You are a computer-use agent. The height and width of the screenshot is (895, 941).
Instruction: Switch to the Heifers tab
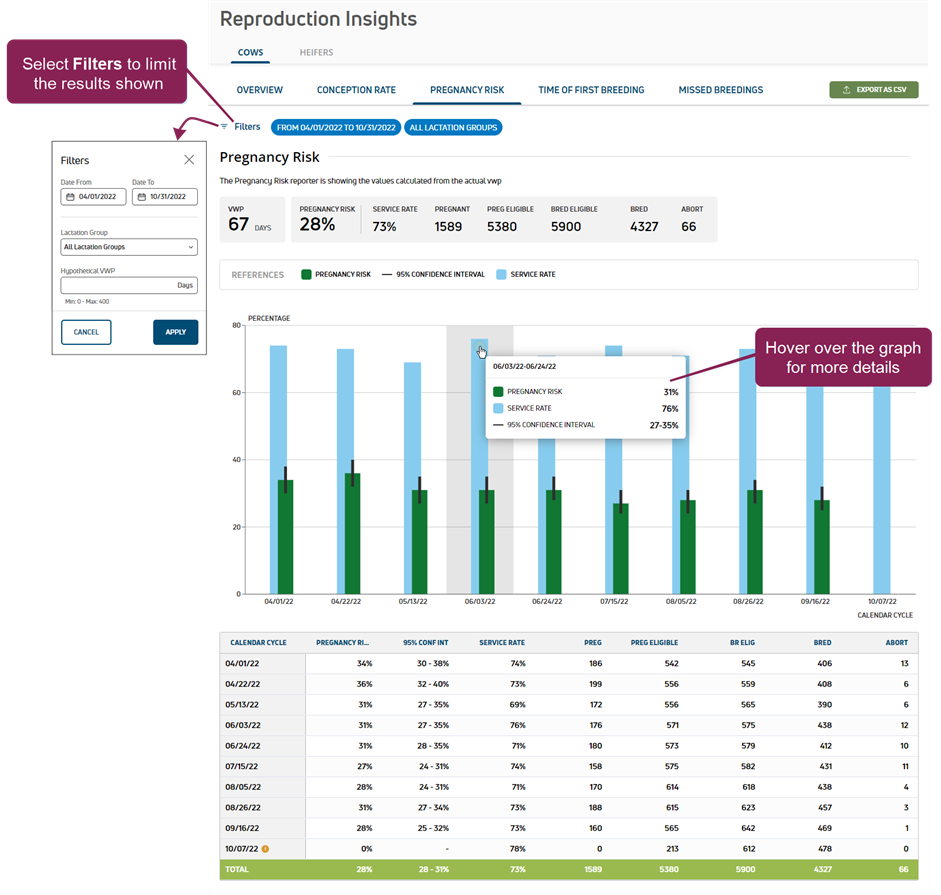point(316,52)
